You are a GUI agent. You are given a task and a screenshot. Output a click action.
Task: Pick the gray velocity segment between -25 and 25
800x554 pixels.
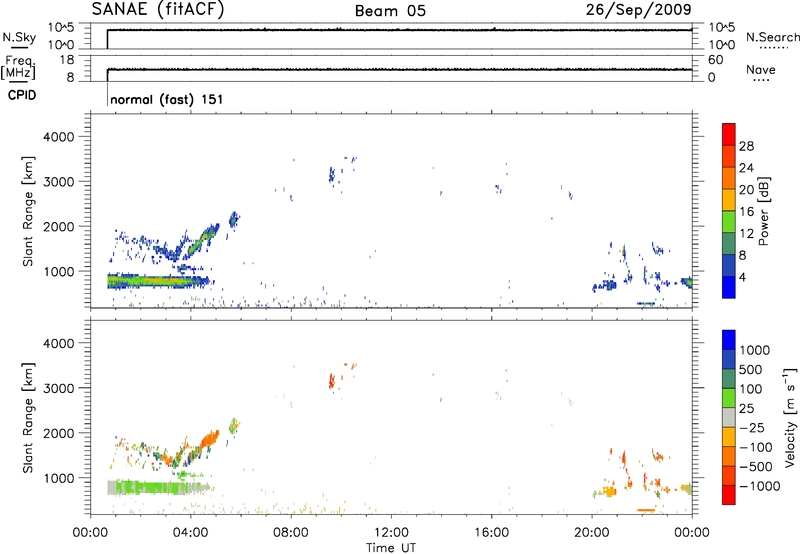729,417
